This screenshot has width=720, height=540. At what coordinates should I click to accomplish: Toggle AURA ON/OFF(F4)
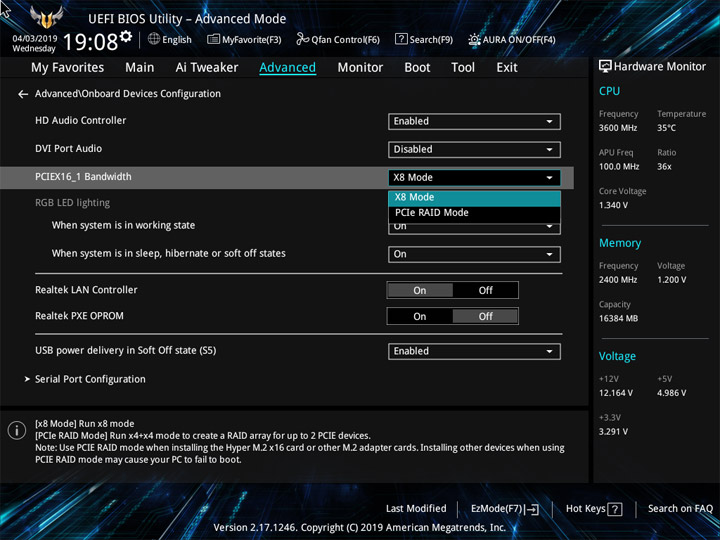(512, 40)
